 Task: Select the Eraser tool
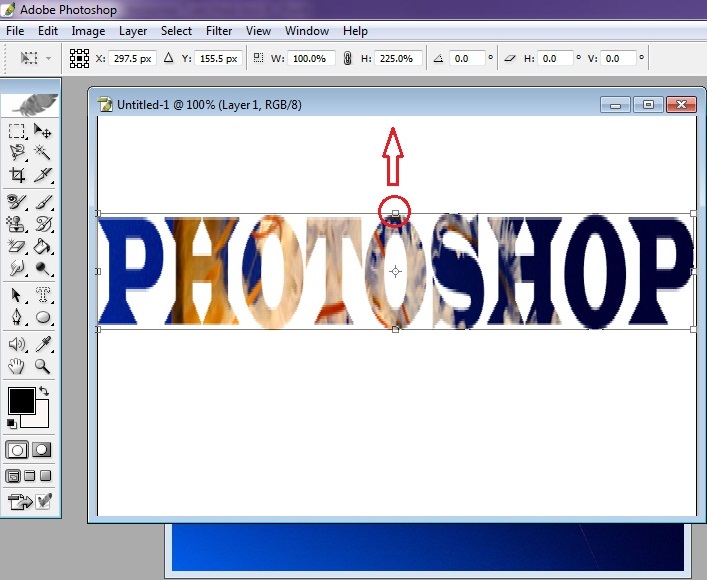[17, 246]
